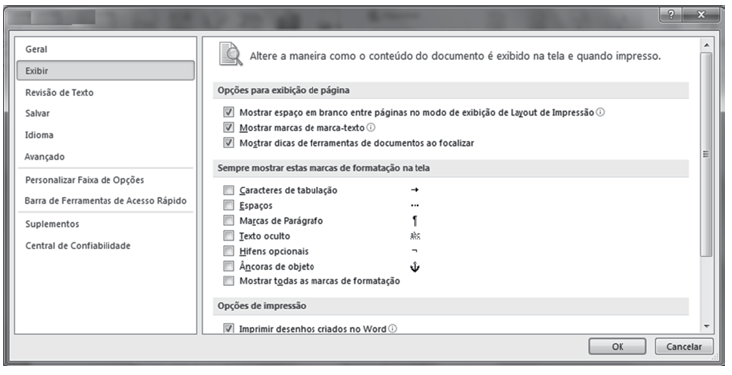Open Personalizar Faixa de Opções
This screenshot has height=375, width=732.
106,180
